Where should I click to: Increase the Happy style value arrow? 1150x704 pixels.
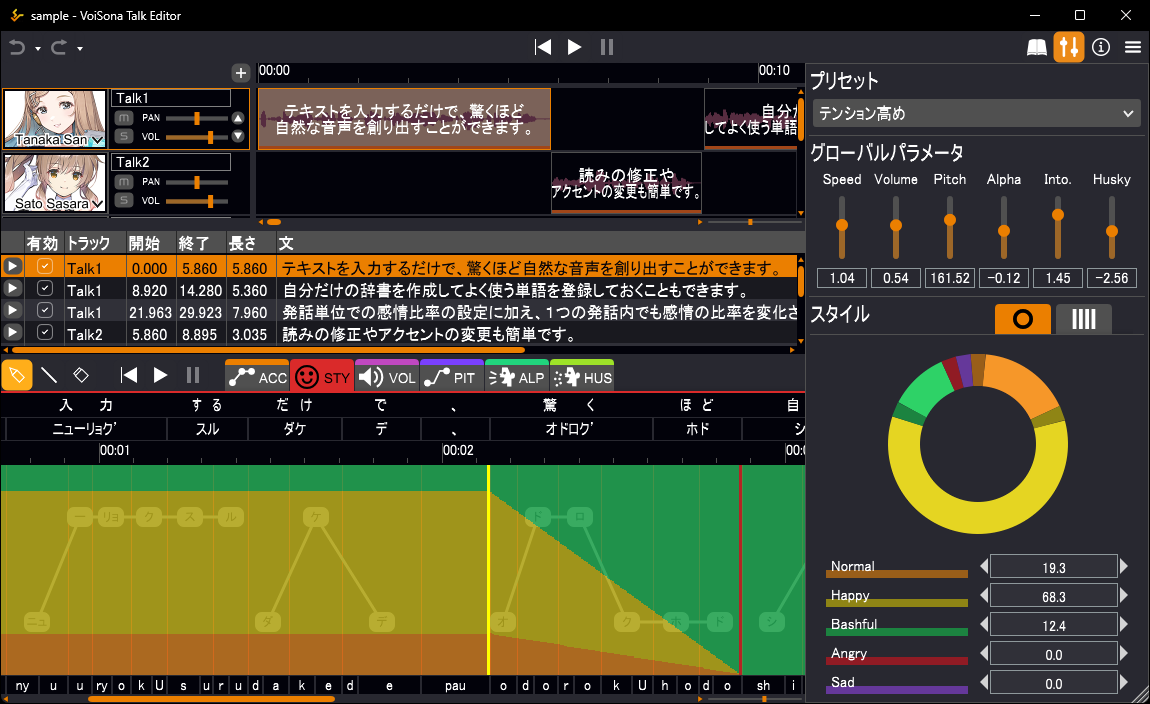click(1124, 597)
